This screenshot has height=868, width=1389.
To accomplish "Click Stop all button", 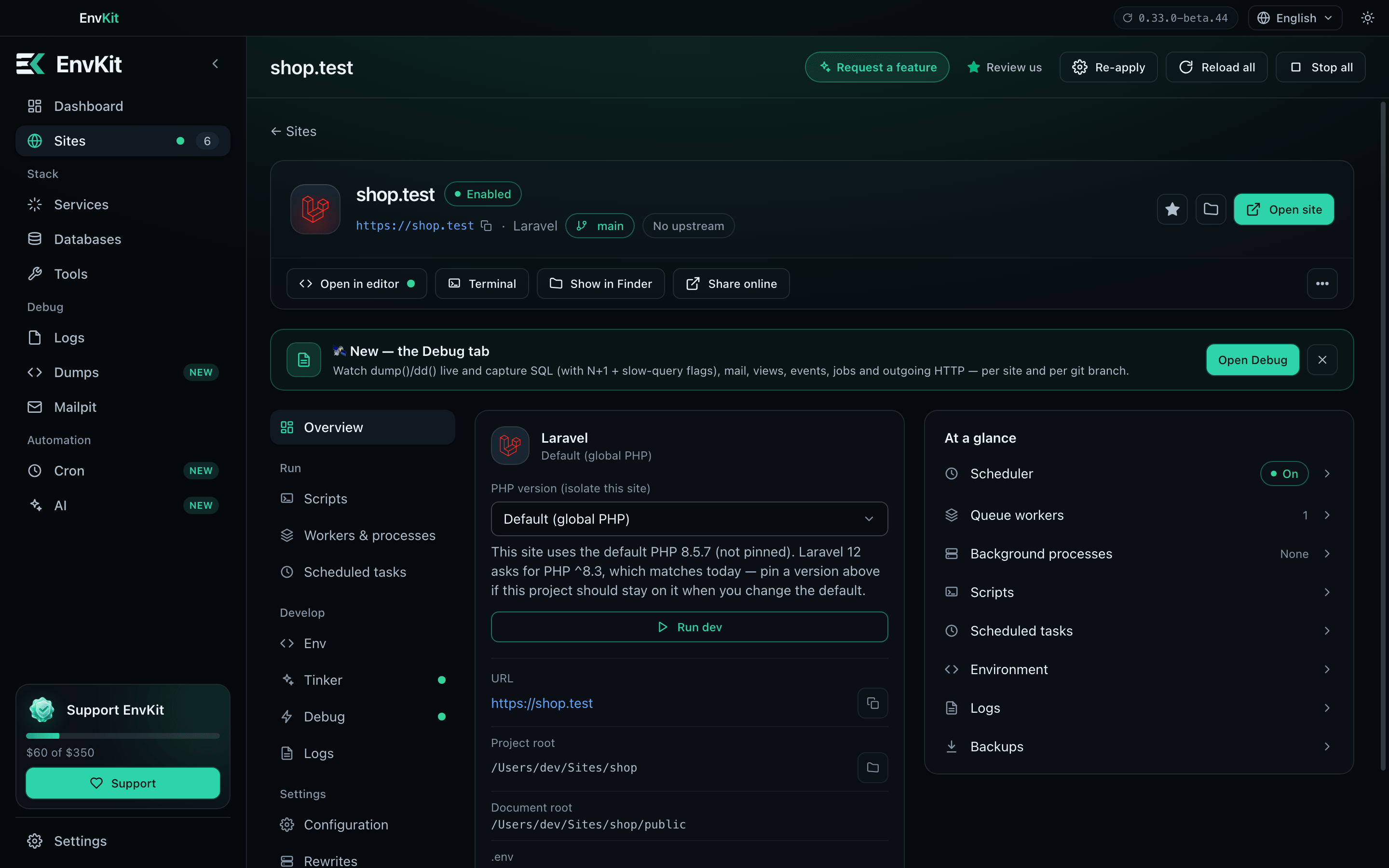I will [1320, 67].
